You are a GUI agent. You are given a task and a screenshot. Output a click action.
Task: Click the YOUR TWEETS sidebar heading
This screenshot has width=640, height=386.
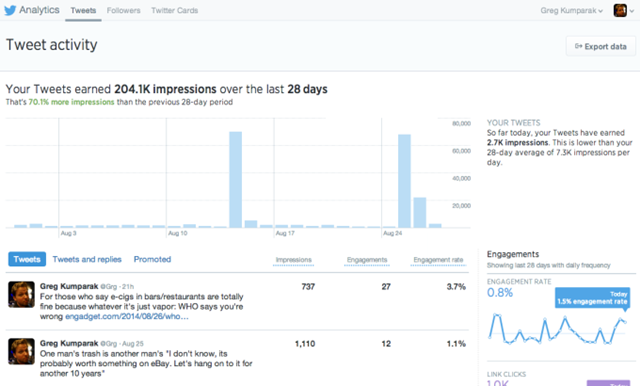pyautogui.click(x=513, y=123)
